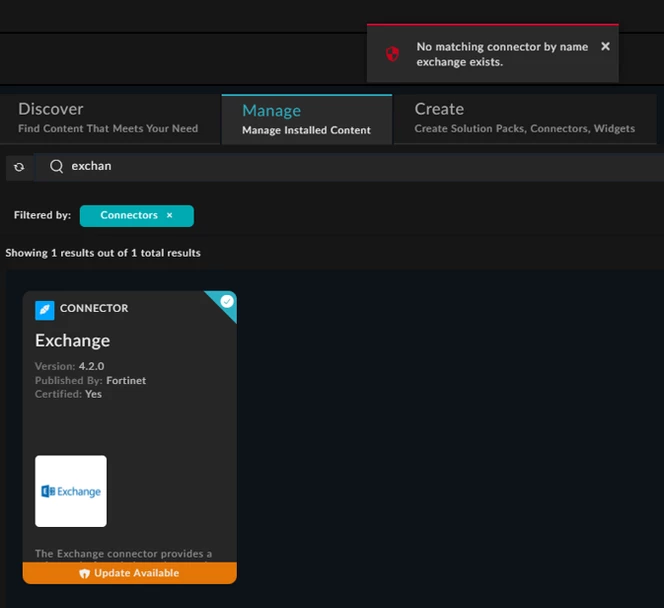Switch to the Manage tab
The image size is (664, 608).
point(307,119)
